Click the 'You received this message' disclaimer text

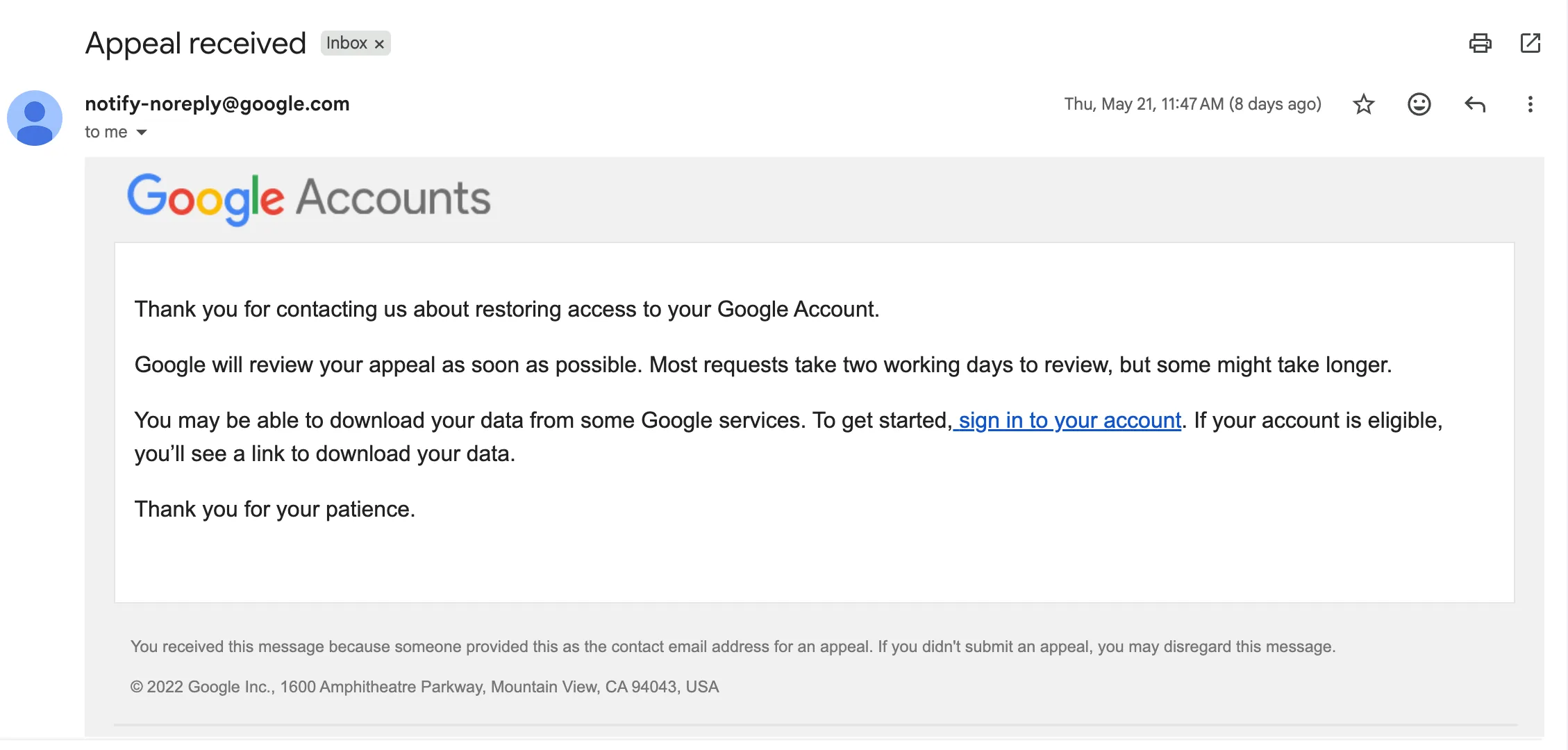click(x=733, y=647)
